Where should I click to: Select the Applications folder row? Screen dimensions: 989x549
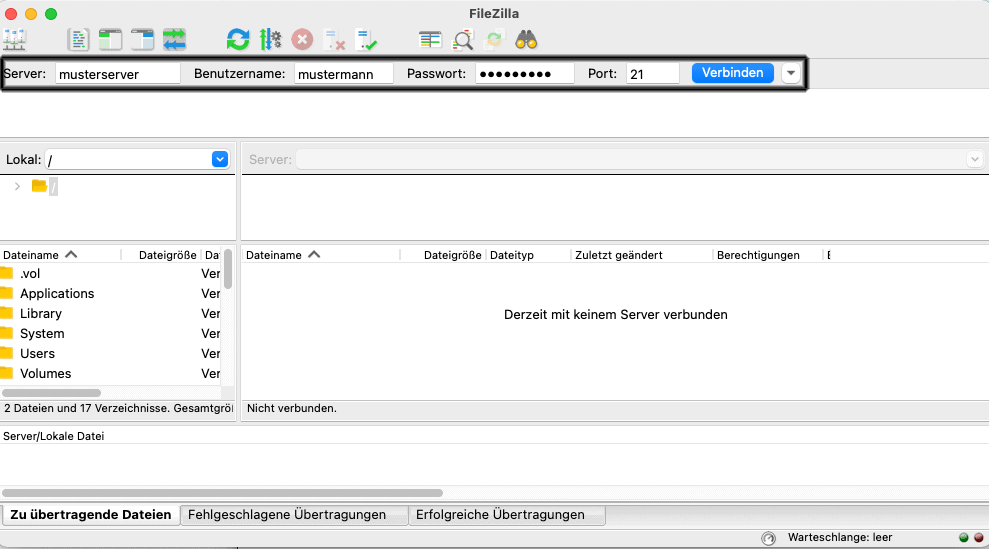pyautogui.click(x=111, y=293)
